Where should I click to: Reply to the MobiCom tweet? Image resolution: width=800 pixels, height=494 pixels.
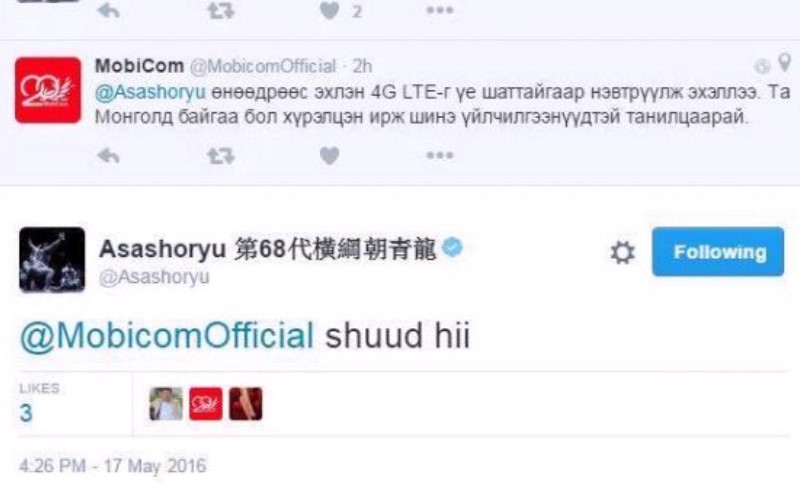point(108,156)
